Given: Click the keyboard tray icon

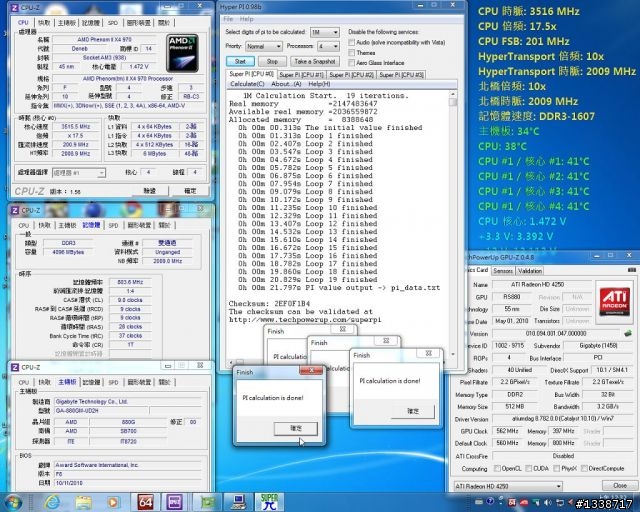Looking at the screenshot, I should coord(479,502).
